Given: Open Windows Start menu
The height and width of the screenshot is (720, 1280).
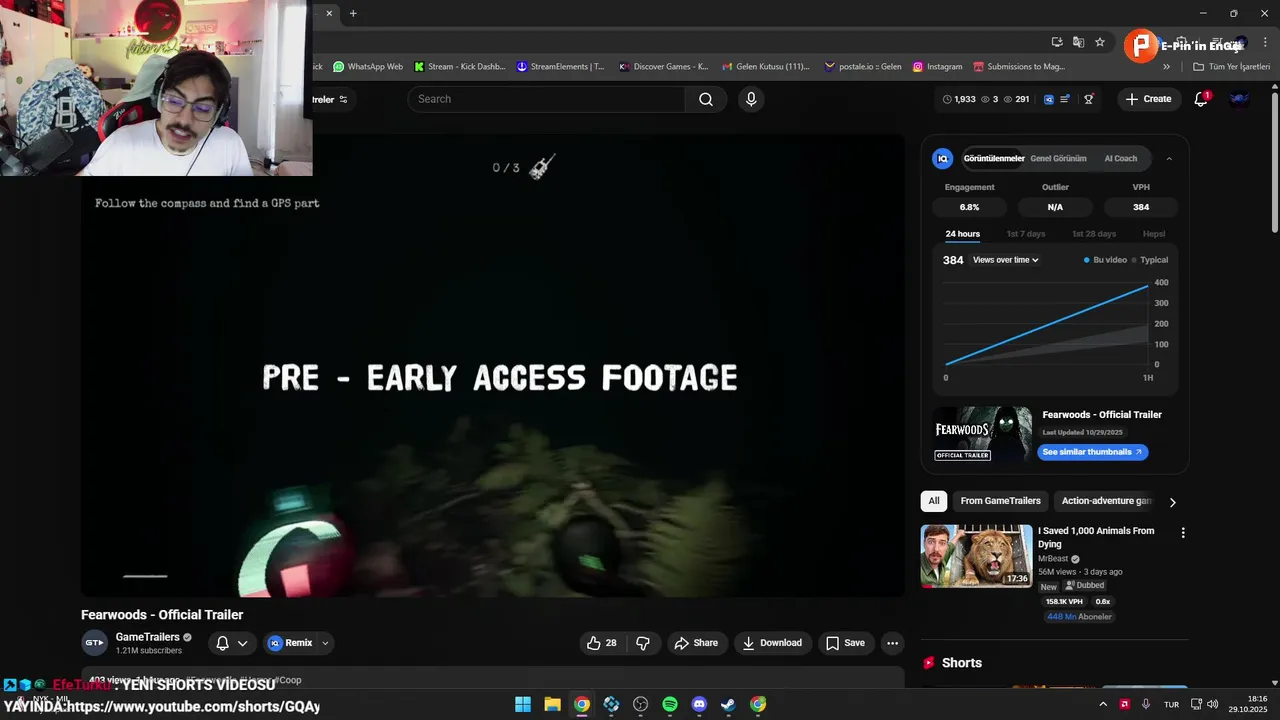Looking at the screenshot, I should tap(523, 705).
